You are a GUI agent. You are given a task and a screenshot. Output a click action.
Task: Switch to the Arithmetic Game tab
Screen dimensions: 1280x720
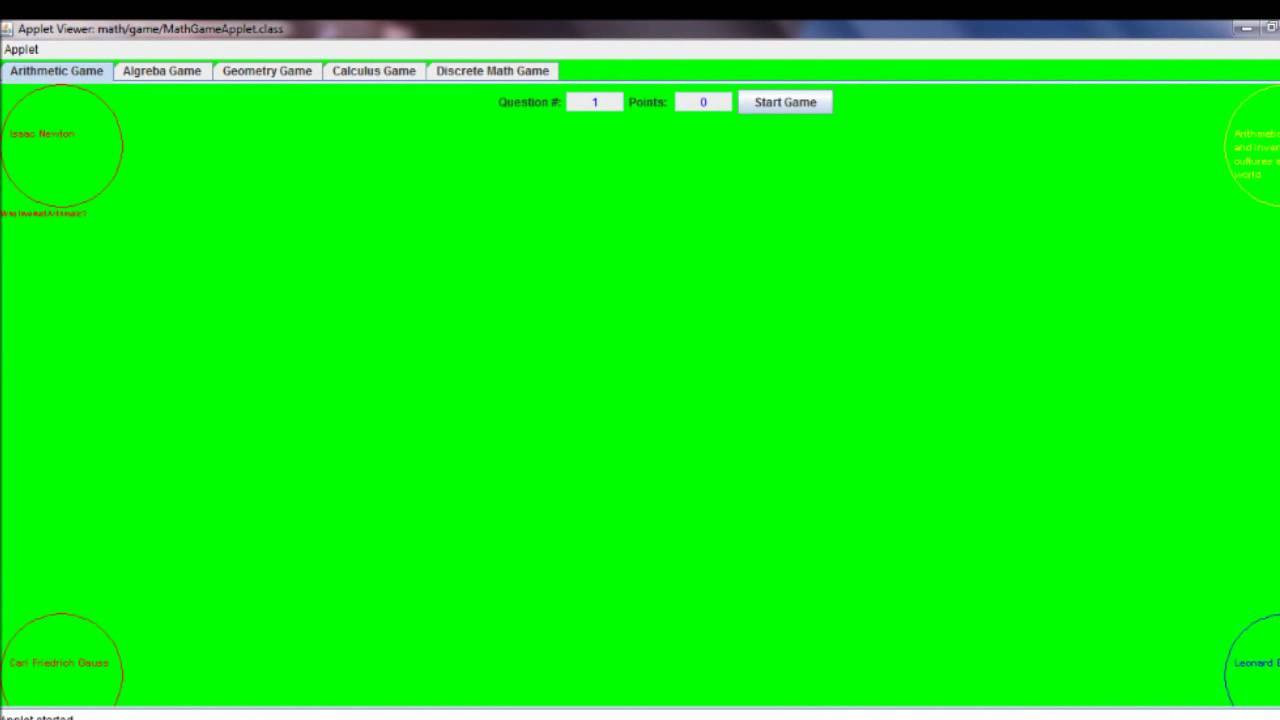[57, 71]
